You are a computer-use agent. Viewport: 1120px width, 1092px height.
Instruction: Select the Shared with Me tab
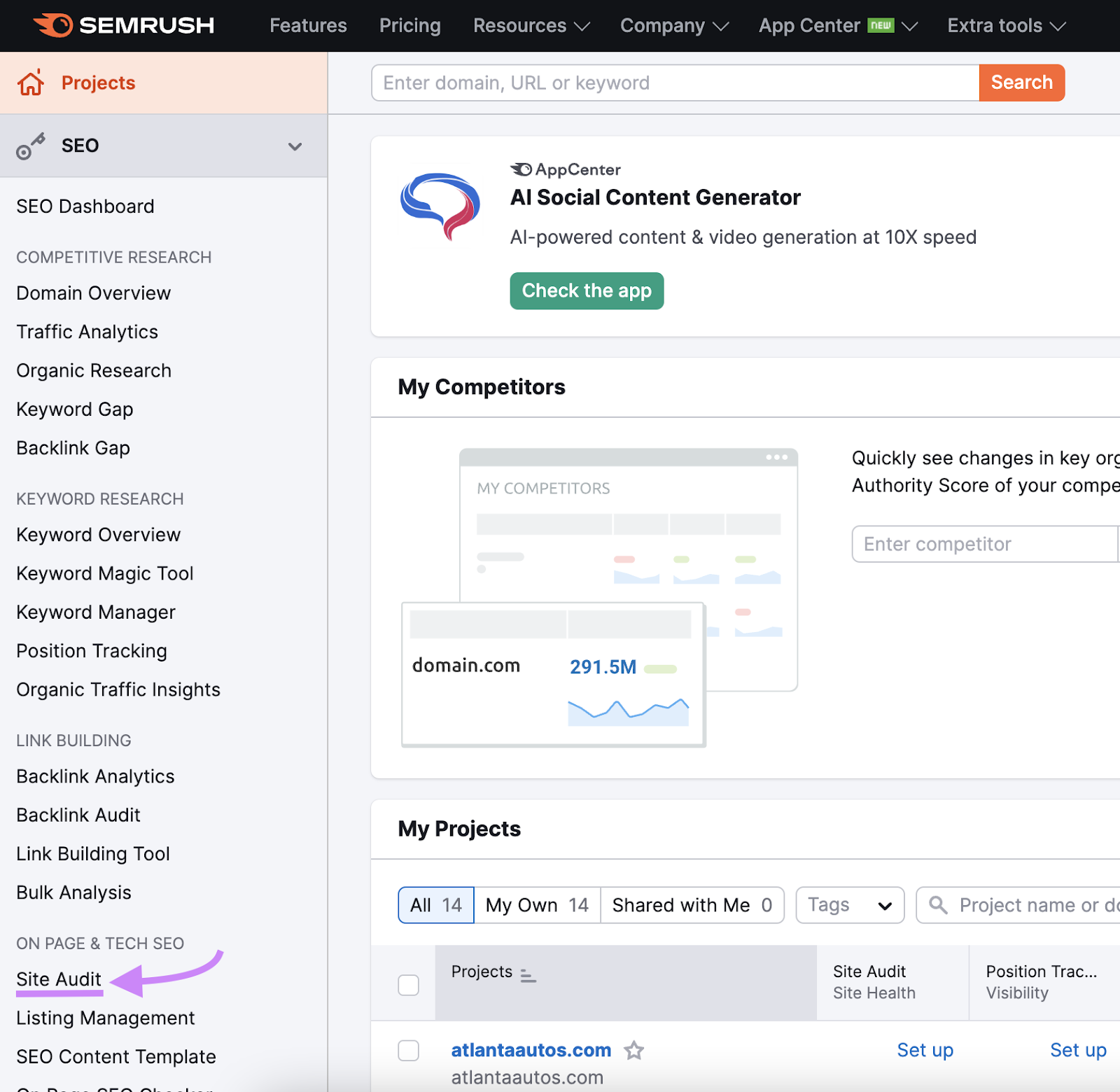tap(692, 905)
